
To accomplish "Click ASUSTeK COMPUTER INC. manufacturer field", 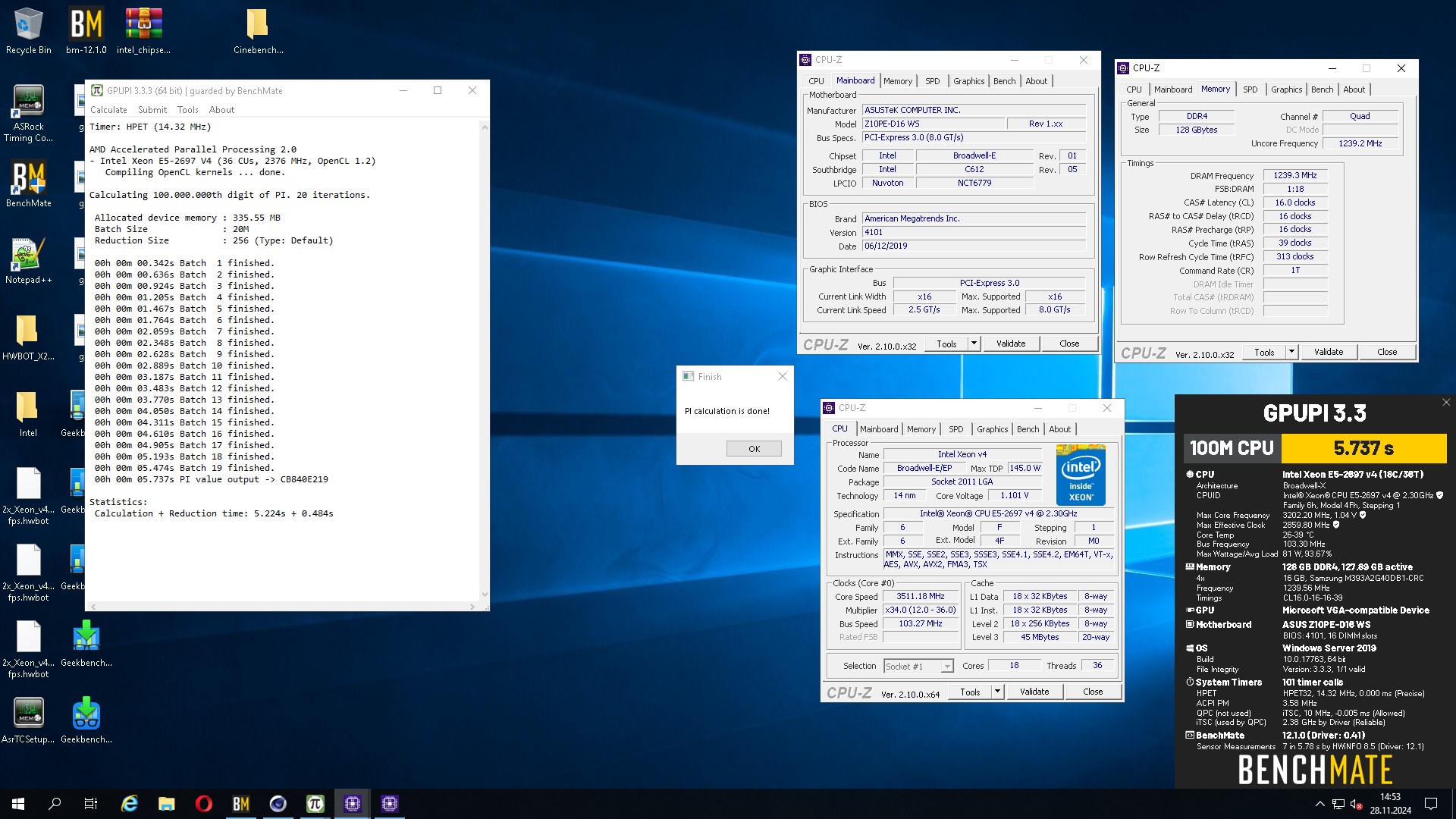I will tap(974, 110).
